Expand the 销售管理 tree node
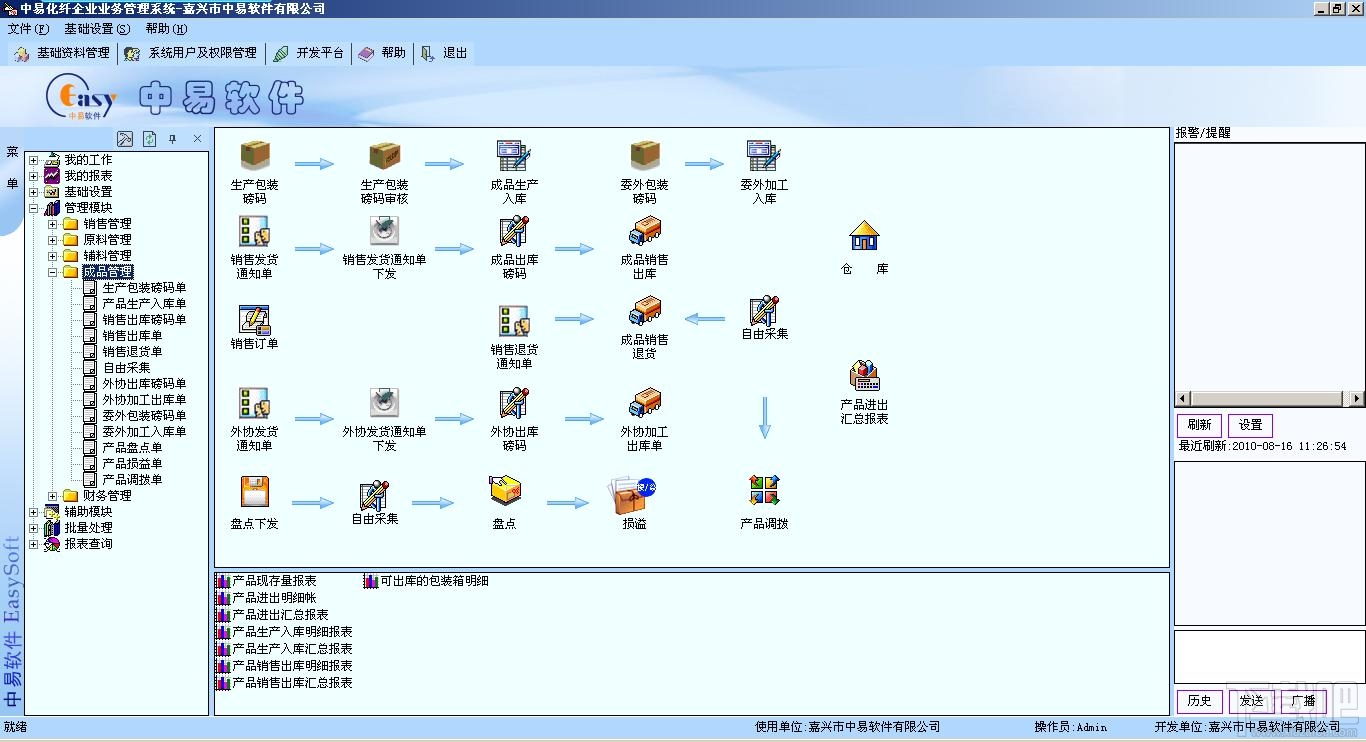Screen dimensions: 1366x742 pos(53,224)
